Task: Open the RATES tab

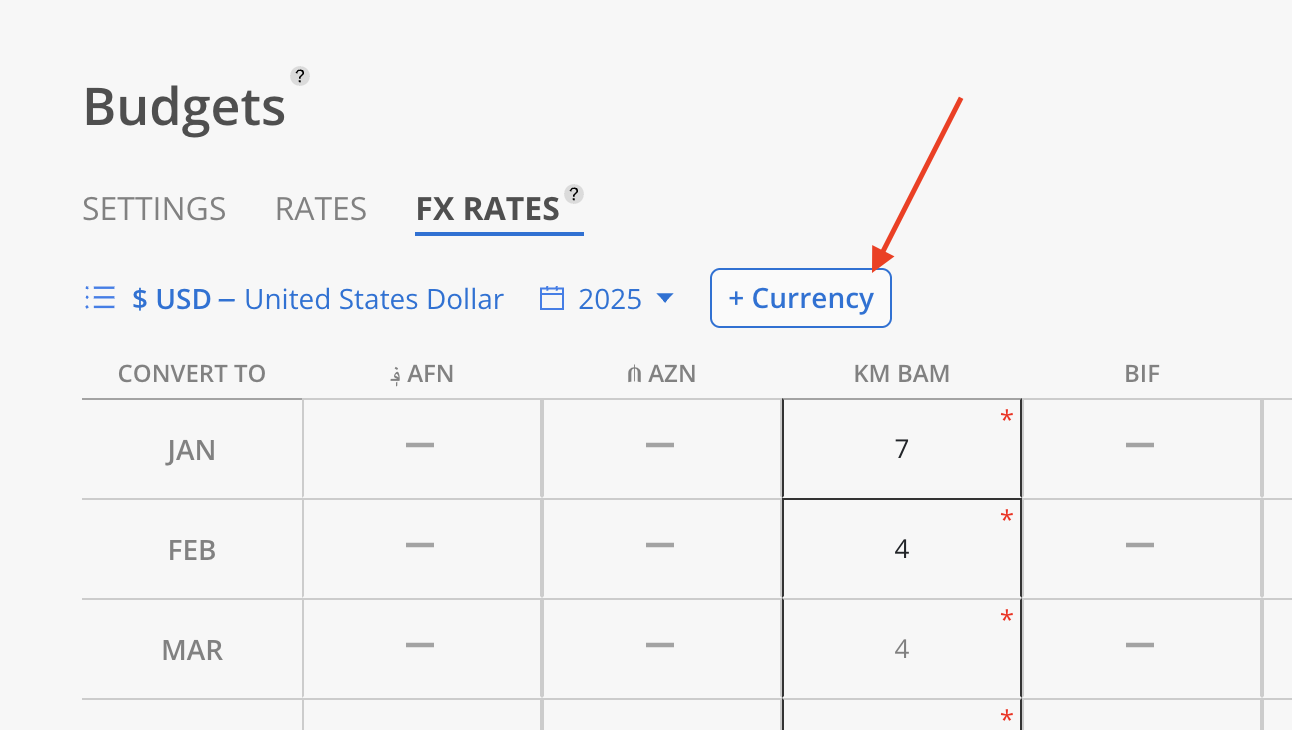Action: point(321,209)
